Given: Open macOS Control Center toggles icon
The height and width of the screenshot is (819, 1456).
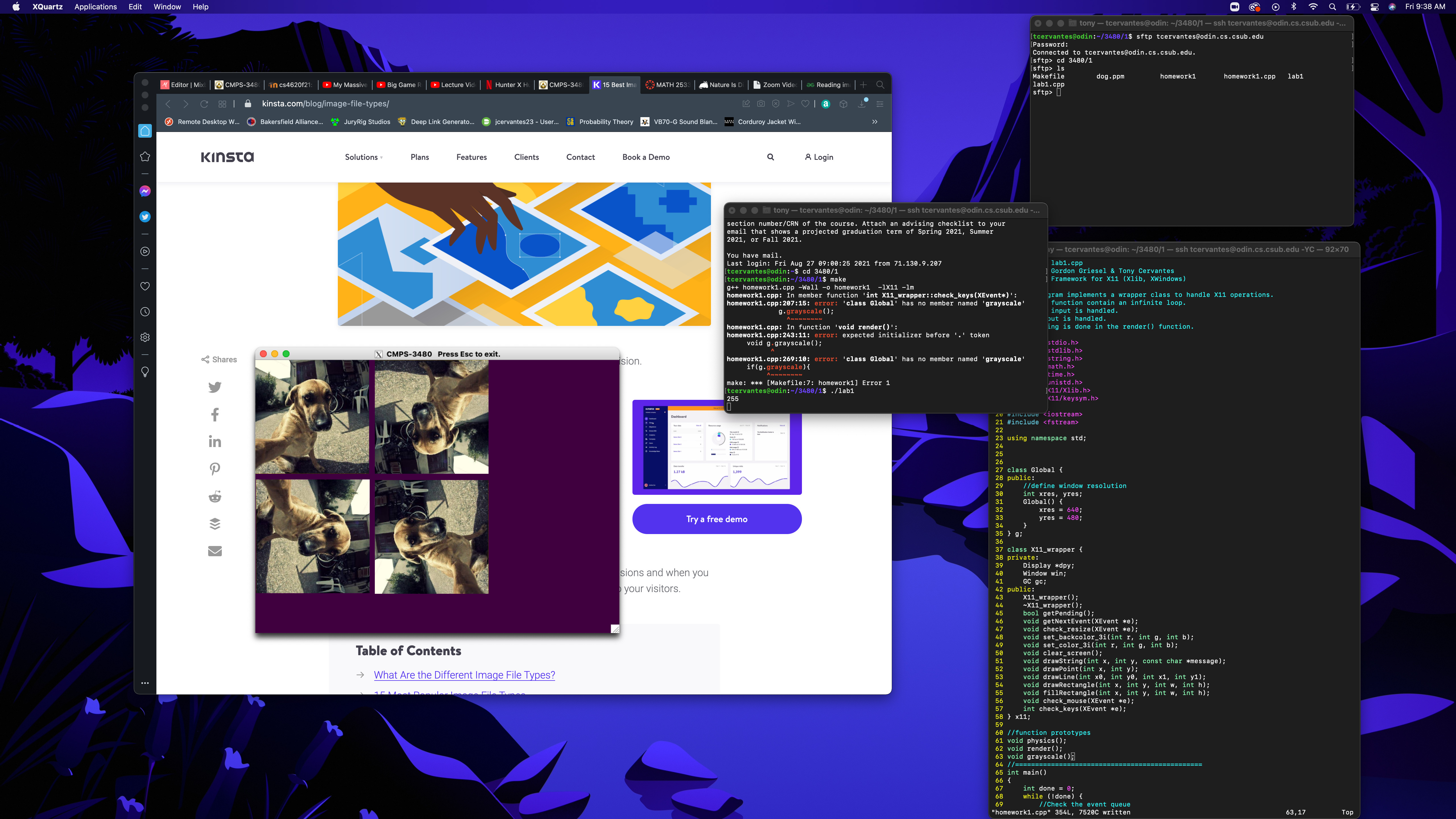Looking at the screenshot, I should pos(1375,7).
